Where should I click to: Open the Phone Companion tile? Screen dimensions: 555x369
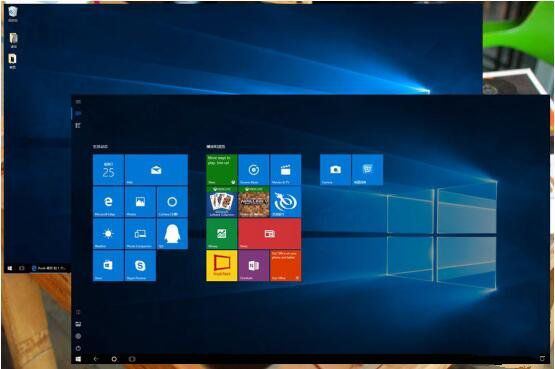coord(140,233)
